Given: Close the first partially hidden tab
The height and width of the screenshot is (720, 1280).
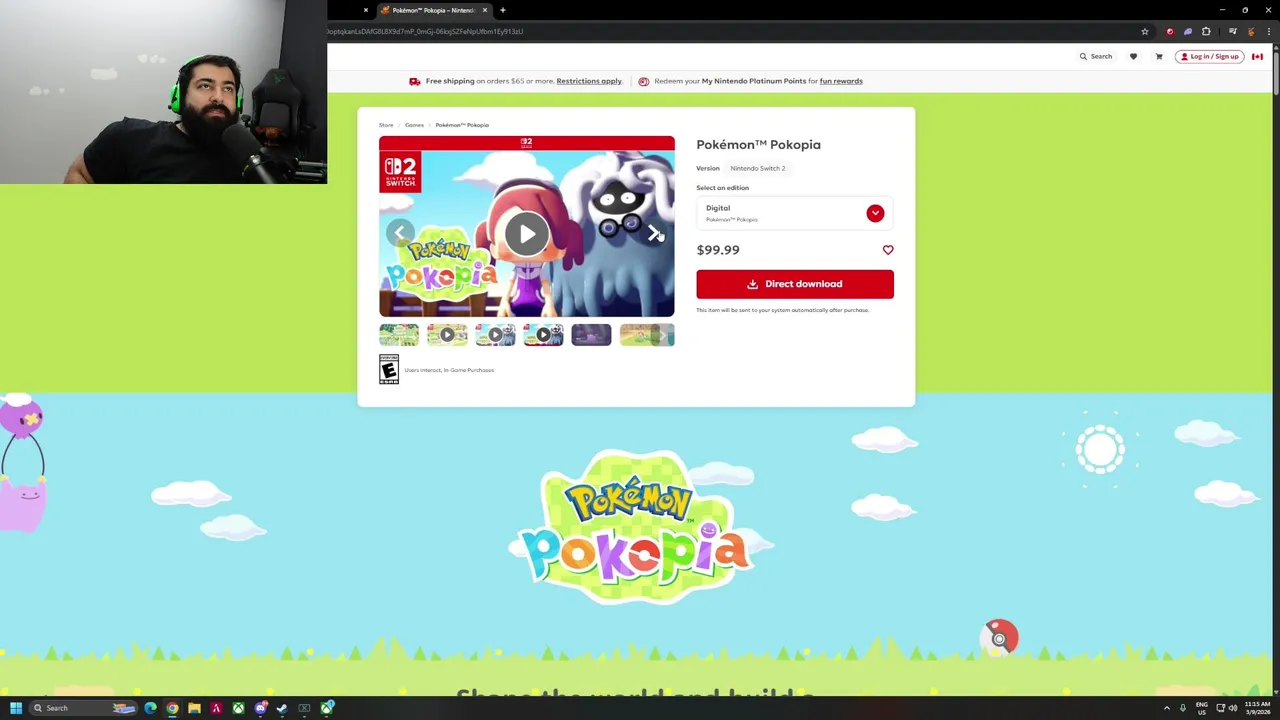Looking at the screenshot, I should 366,10.
